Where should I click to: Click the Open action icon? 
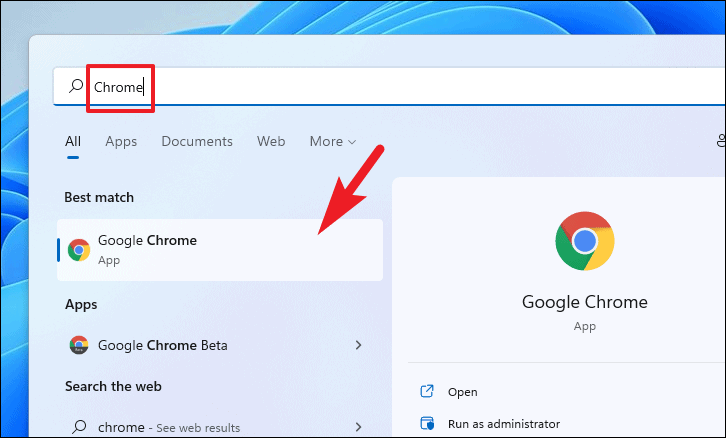(427, 391)
